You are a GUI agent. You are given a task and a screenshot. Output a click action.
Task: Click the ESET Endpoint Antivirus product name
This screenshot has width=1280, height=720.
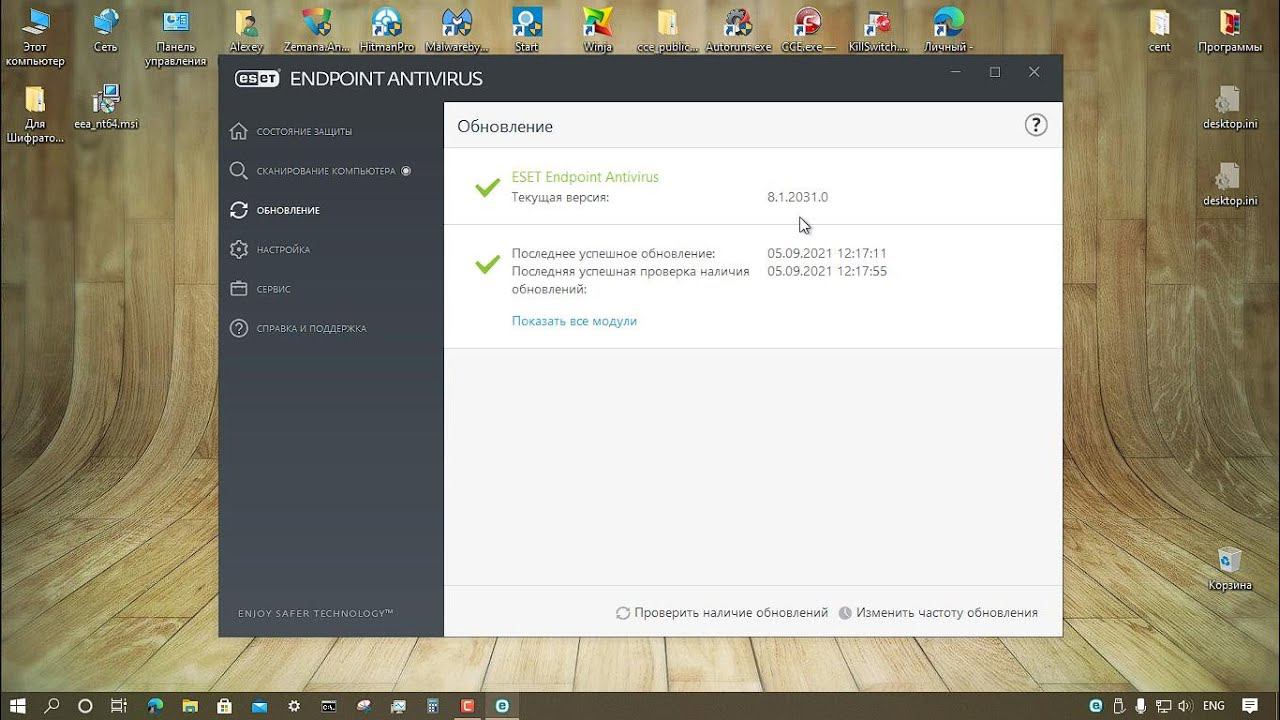pos(585,177)
